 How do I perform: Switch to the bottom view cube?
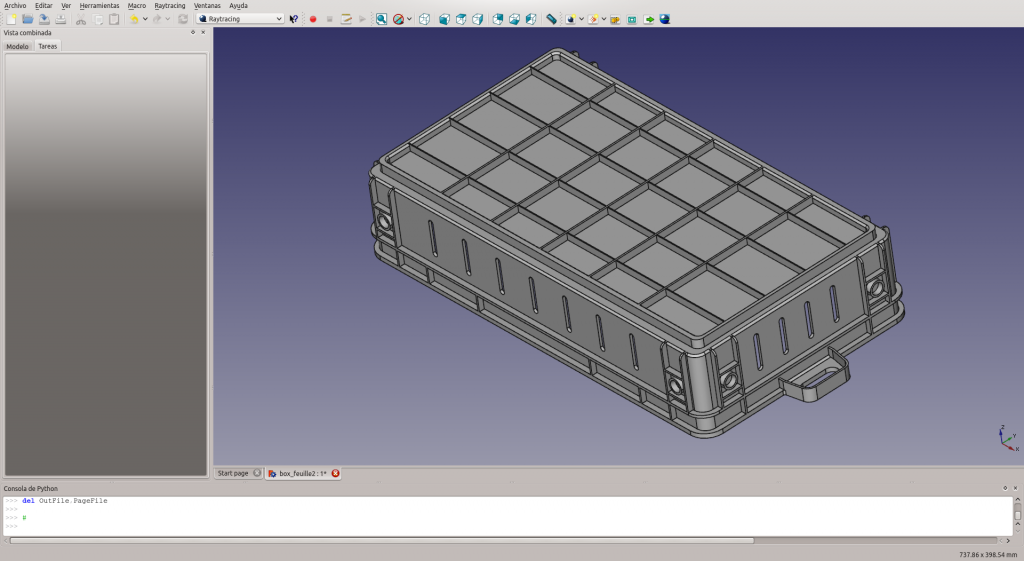(514, 19)
